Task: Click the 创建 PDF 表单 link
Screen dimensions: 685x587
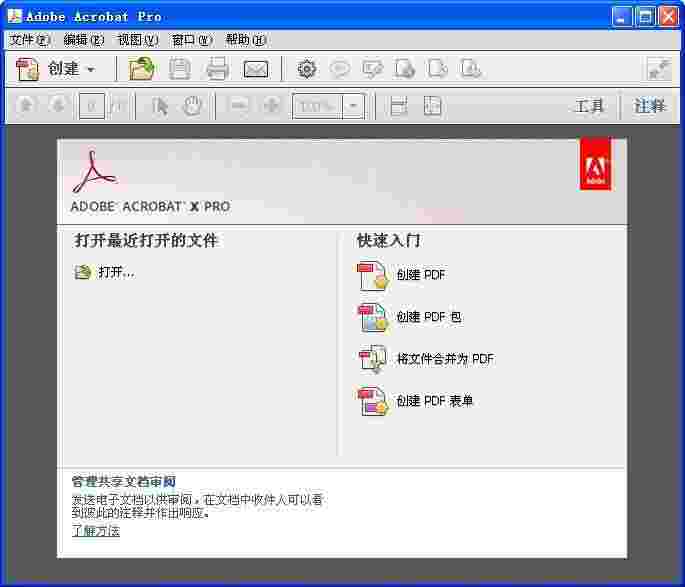Action: click(x=435, y=401)
